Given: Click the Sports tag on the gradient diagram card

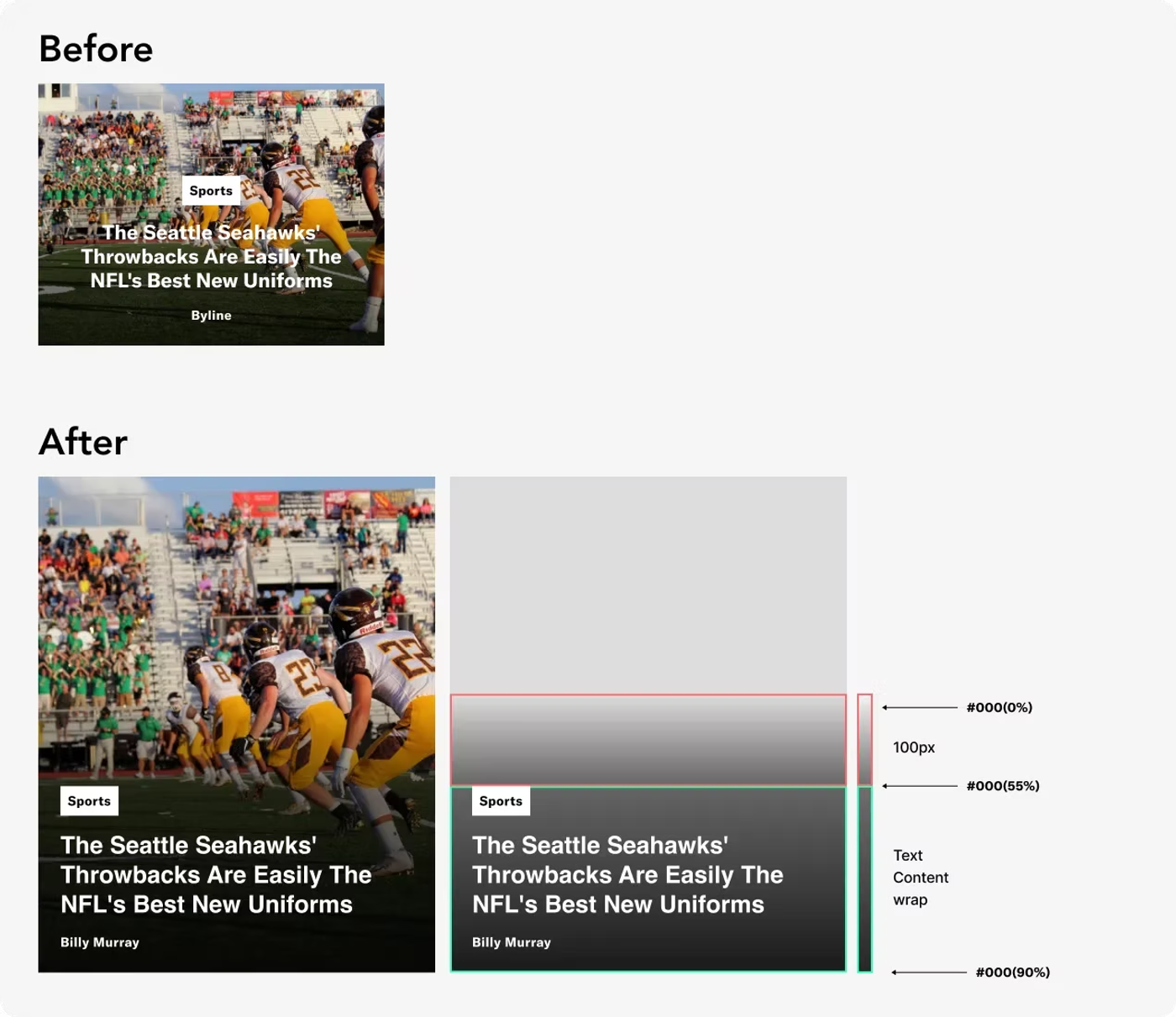Looking at the screenshot, I should pos(501,801).
